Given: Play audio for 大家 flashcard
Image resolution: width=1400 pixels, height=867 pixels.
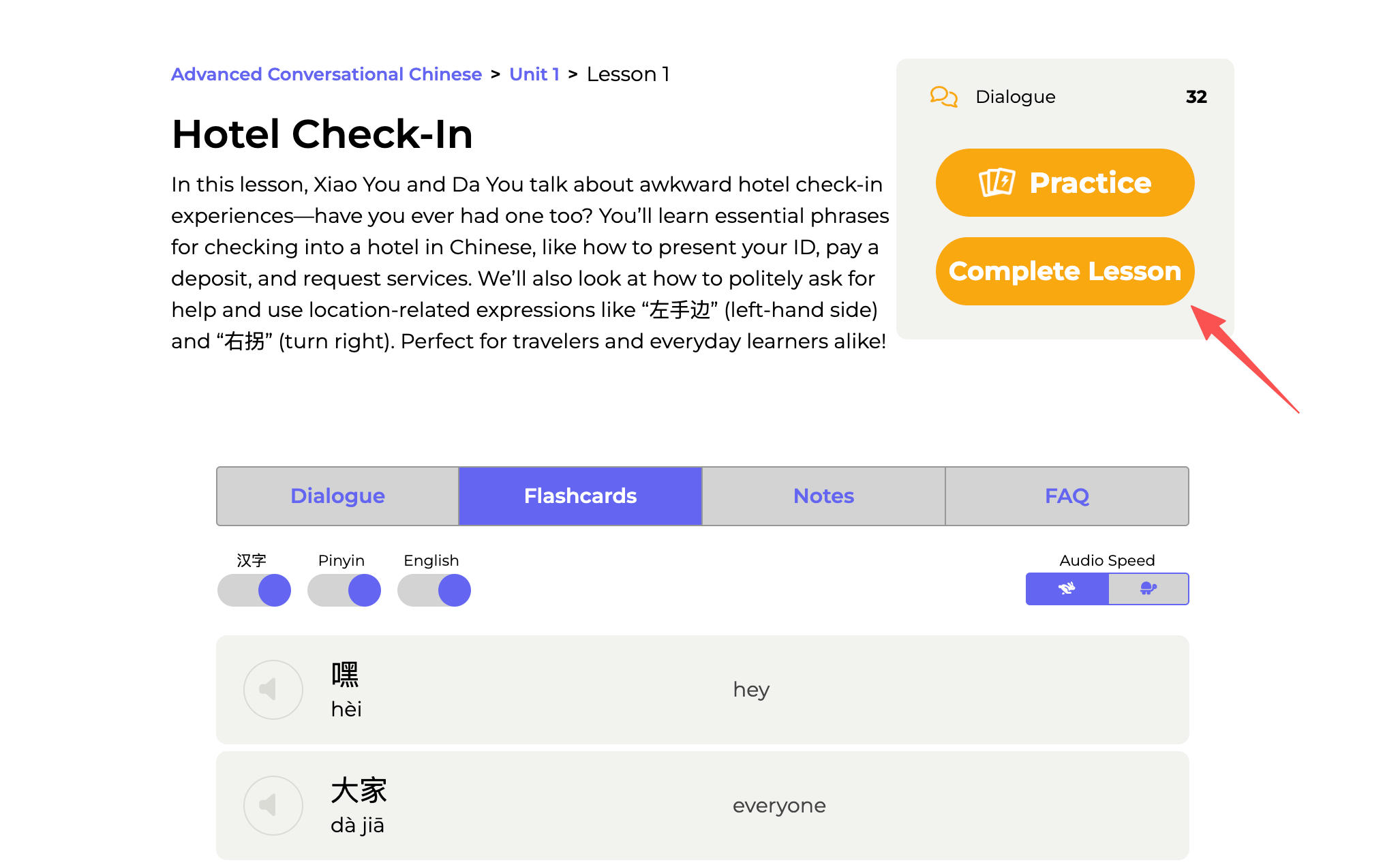Looking at the screenshot, I should (x=273, y=806).
